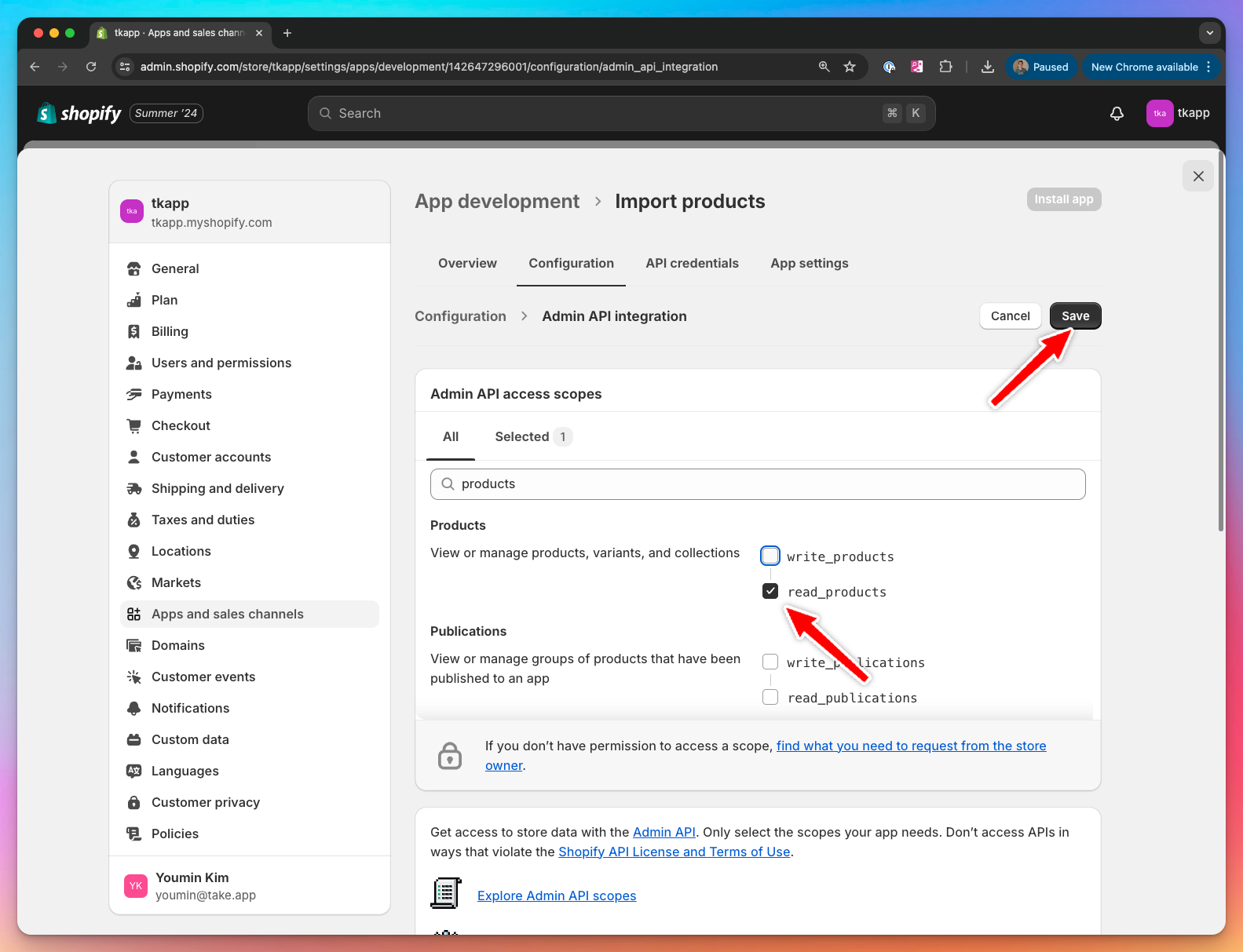
Task: Click the tkapp avatar in top bar
Action: 1160,113
